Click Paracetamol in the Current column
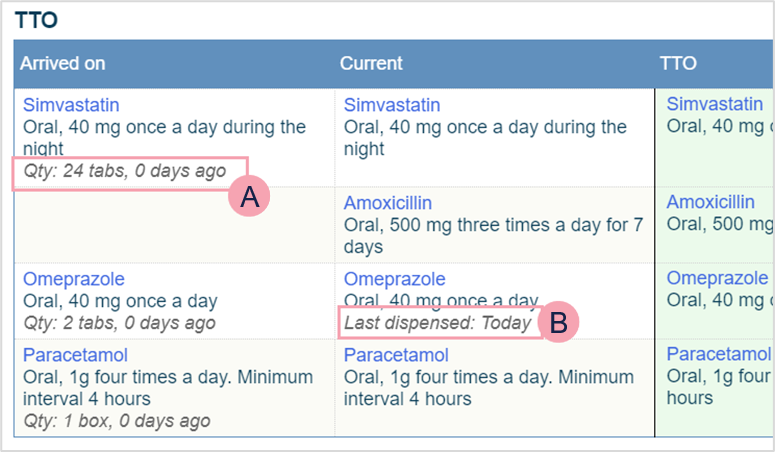The height and width of the screenshot is (452, 775). tap(395, 355)
